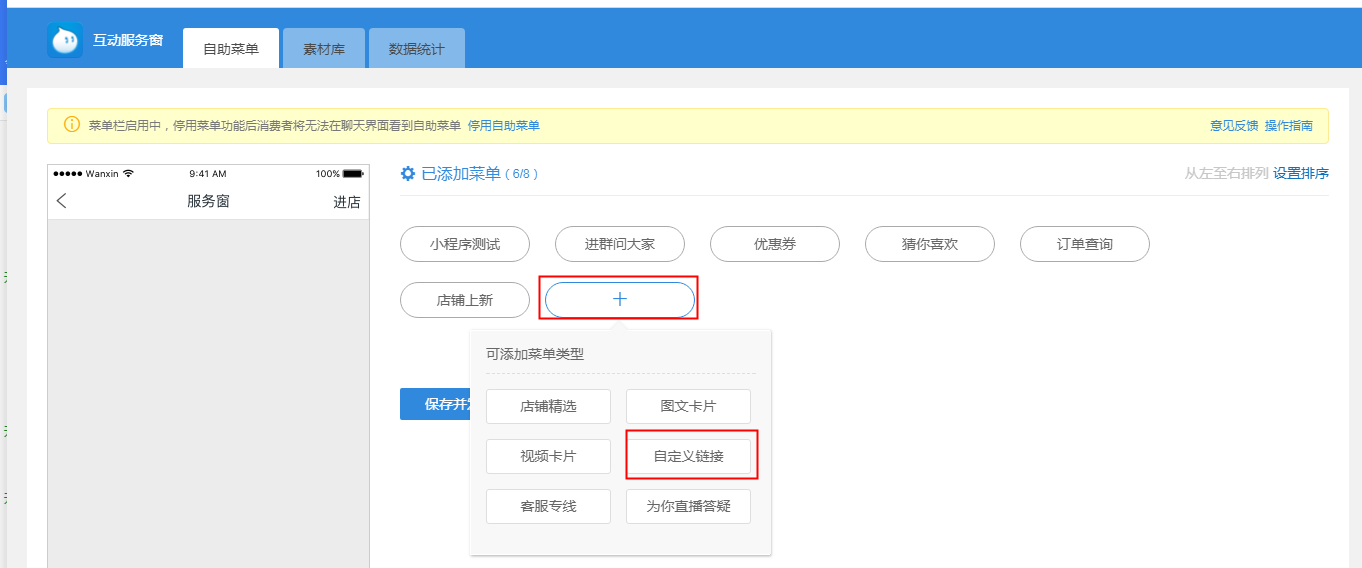Click the blue 保存并发布 button
This screenshot has height=568, width=1362.
coord(435,404)
